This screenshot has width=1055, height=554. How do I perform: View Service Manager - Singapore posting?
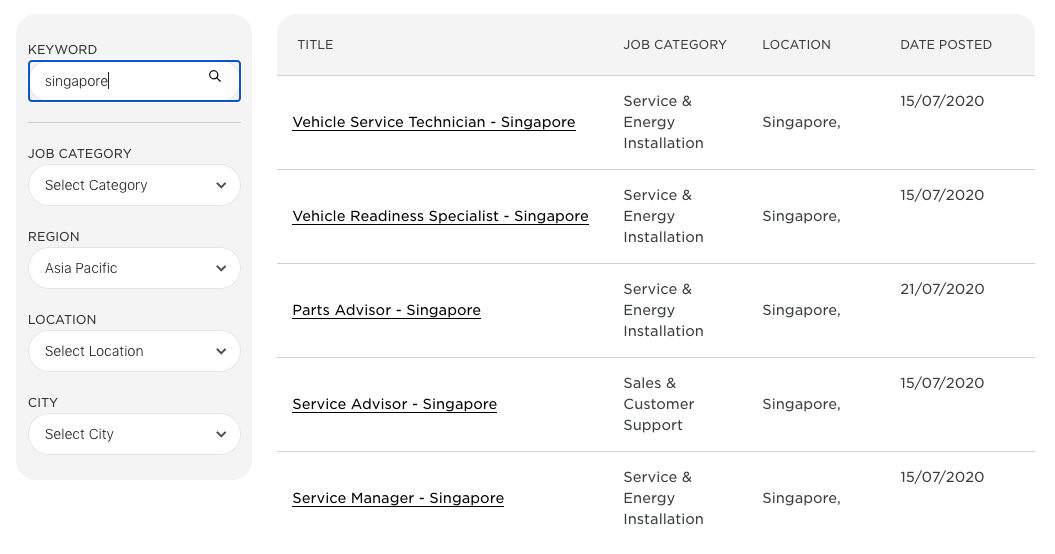[398, 498]
